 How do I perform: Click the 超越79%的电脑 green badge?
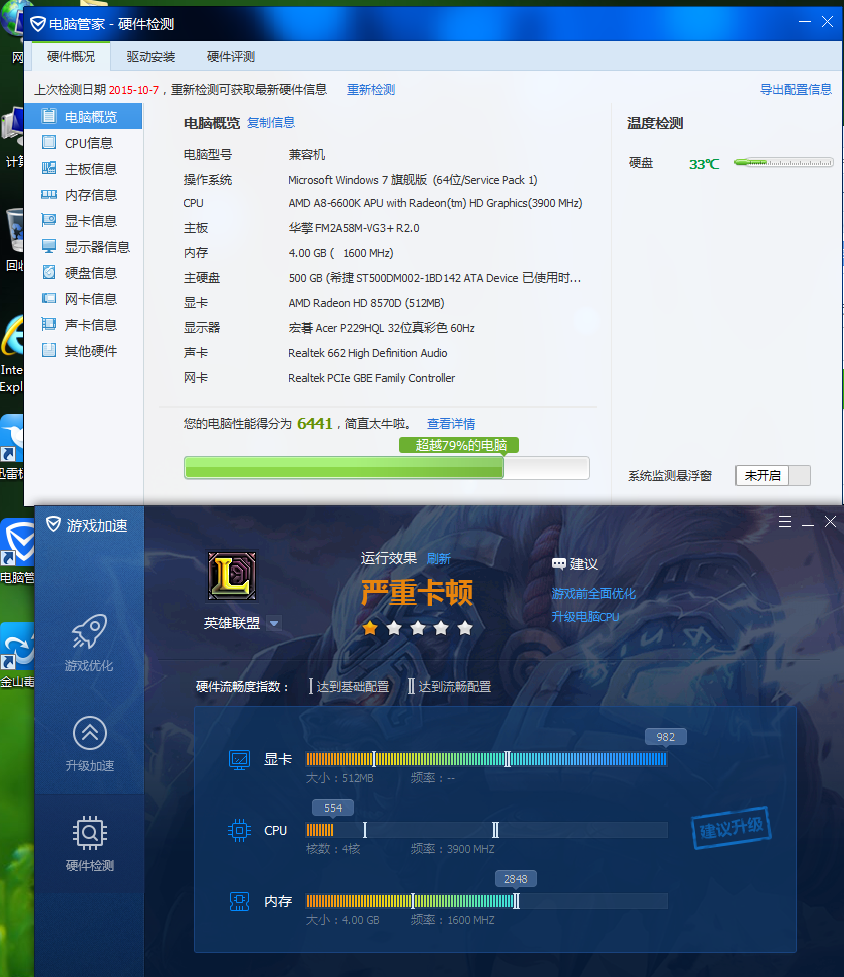click(x=459, y=445)
